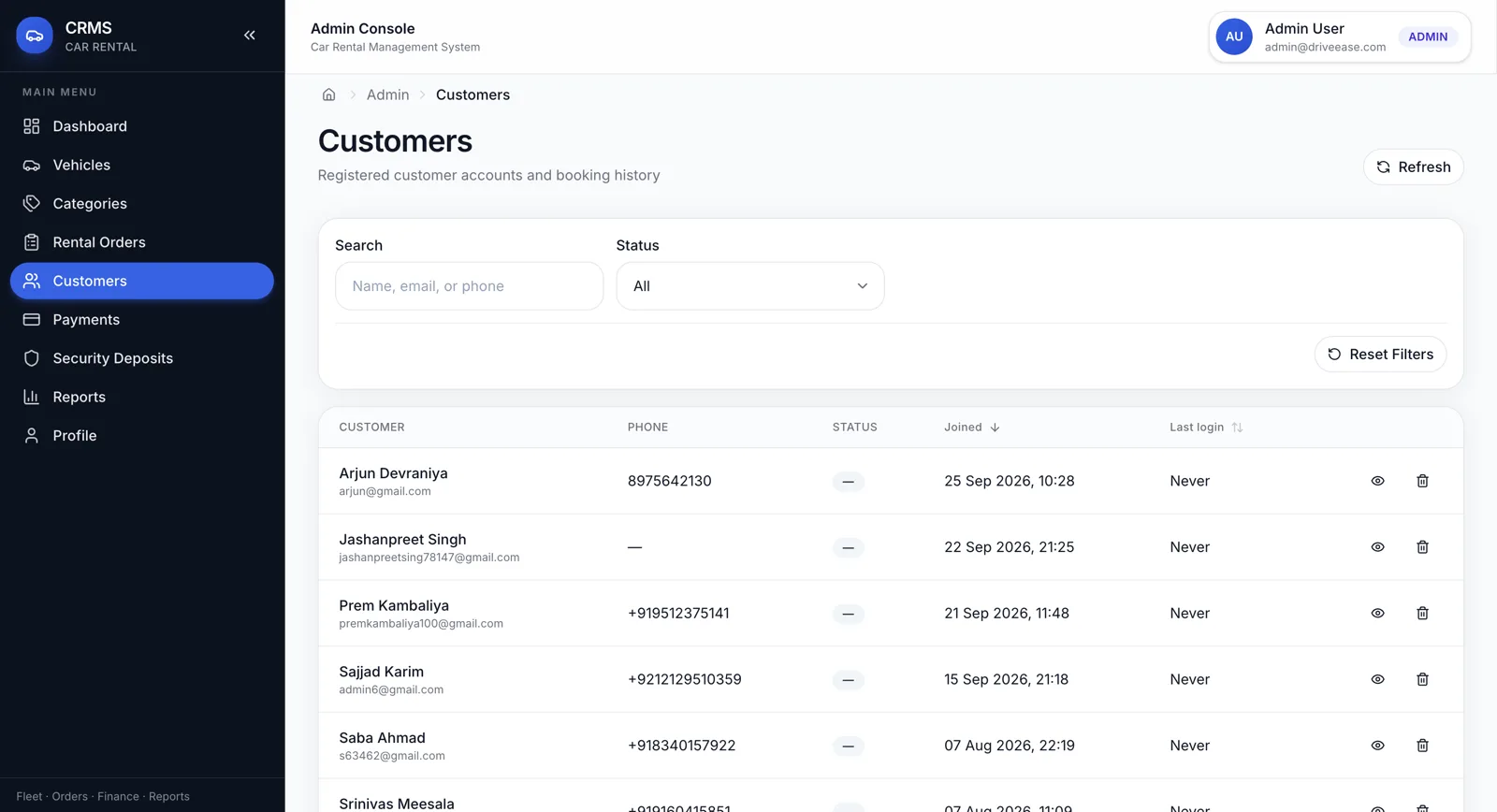This screenshot has height=812, width=1497.
Task: Click Prem Kambaliya customer name
Action: click(x=394, y=606)
